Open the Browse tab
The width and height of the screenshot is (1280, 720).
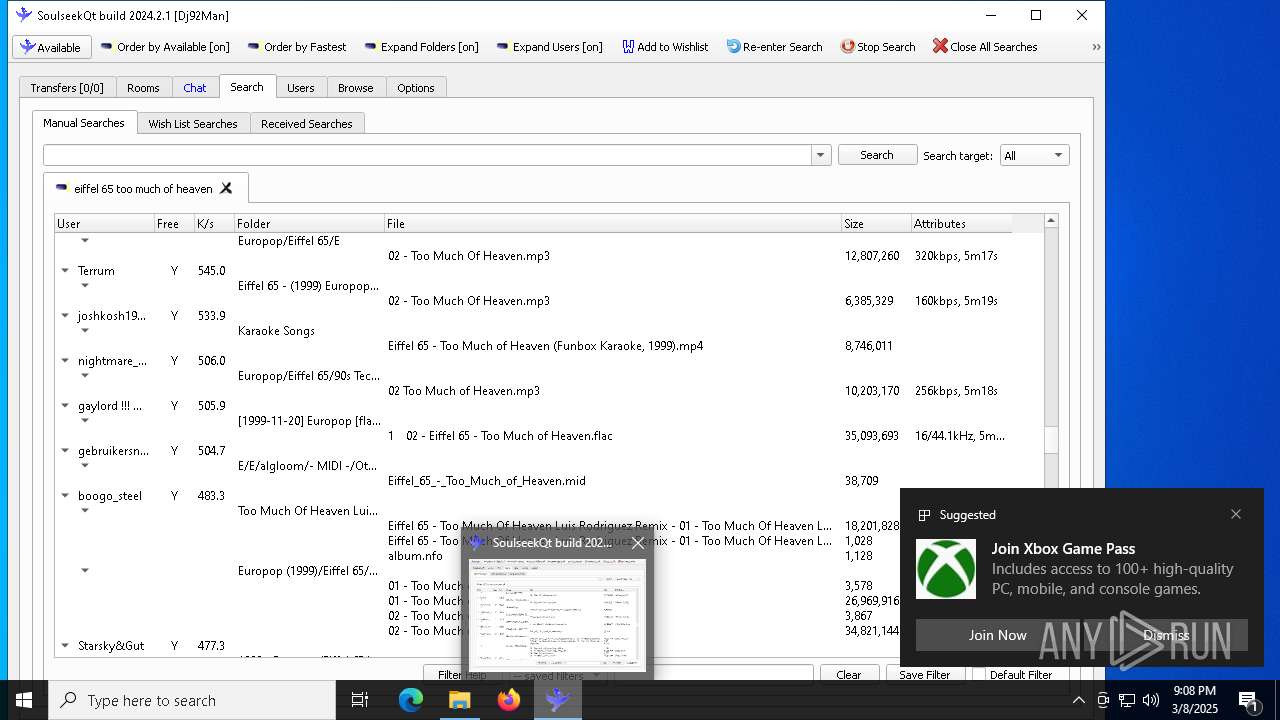tap(355, 88)
